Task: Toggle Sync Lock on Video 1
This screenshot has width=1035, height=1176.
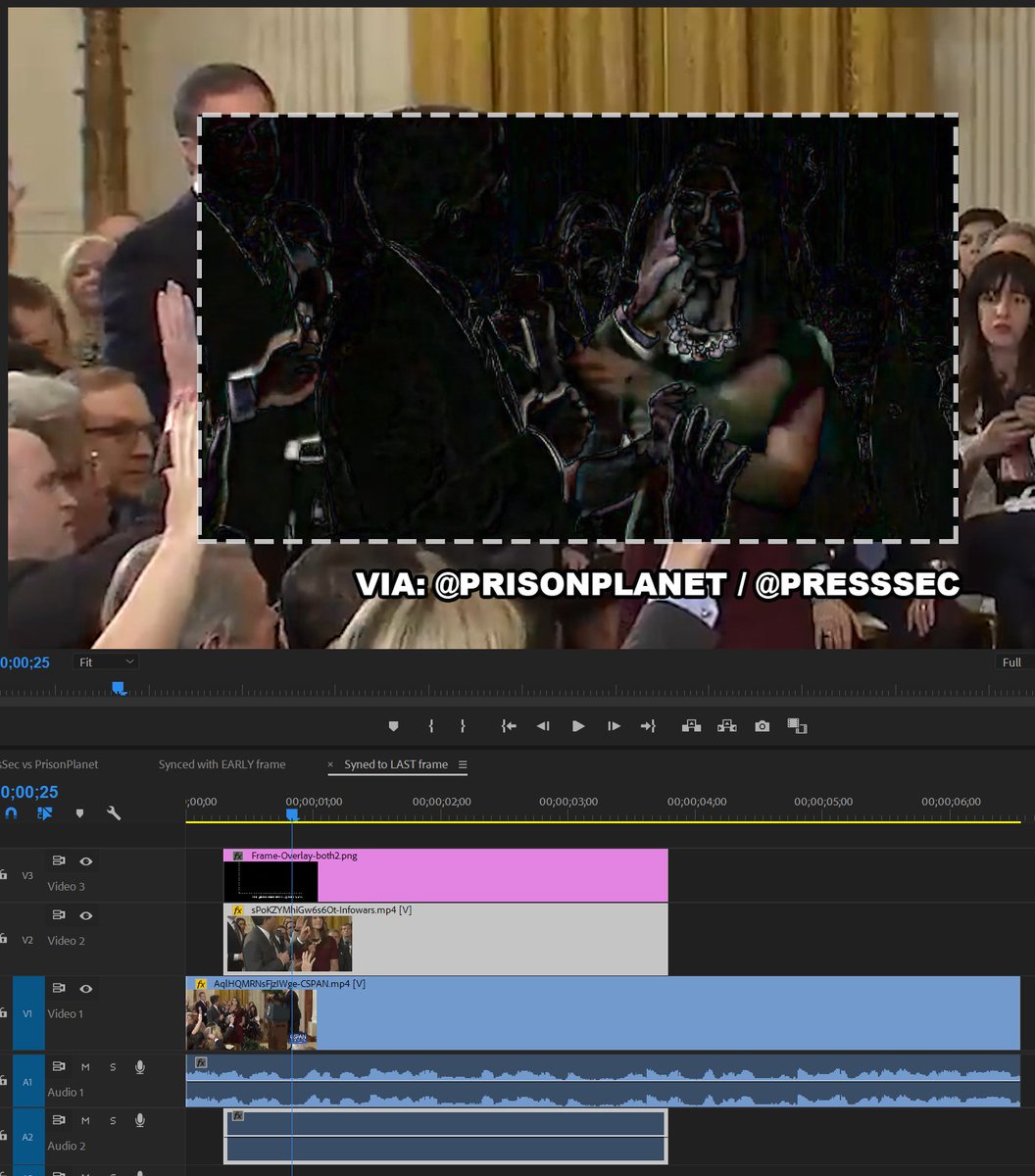Action: [59, 989]
